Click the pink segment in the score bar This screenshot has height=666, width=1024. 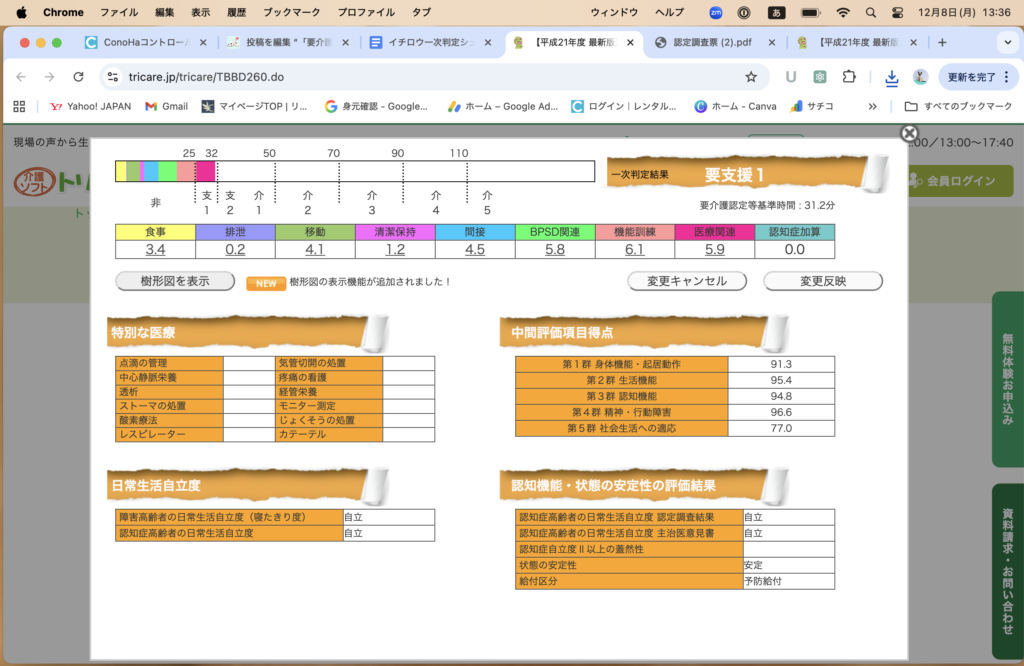pyautogui.click(x=205, y=171)
